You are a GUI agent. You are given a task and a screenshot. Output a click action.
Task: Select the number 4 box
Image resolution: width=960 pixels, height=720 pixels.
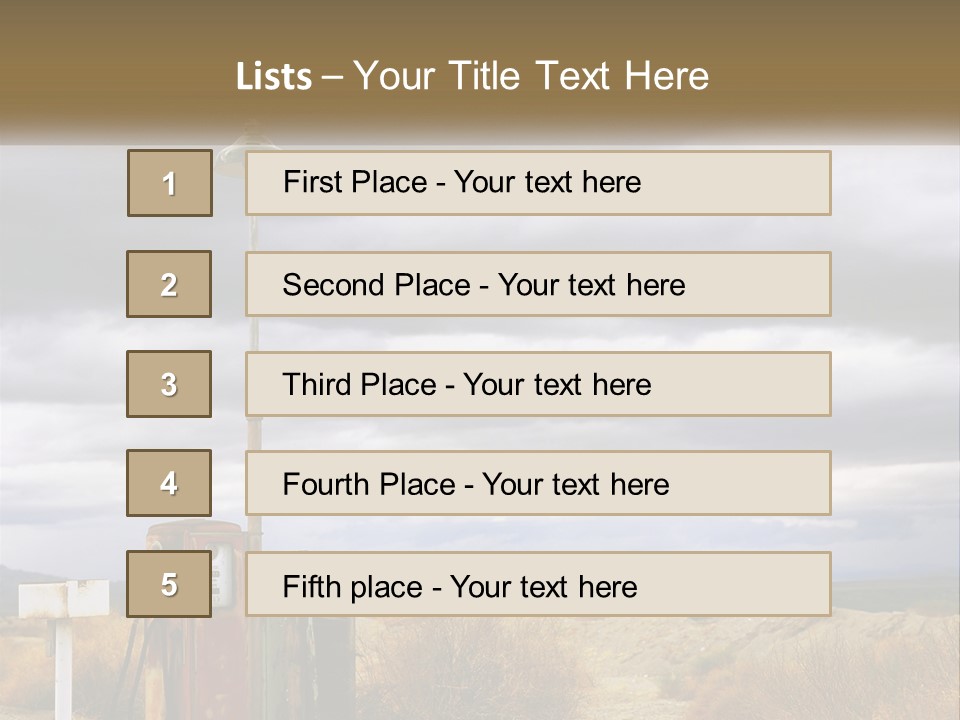(x=169, y=483)
